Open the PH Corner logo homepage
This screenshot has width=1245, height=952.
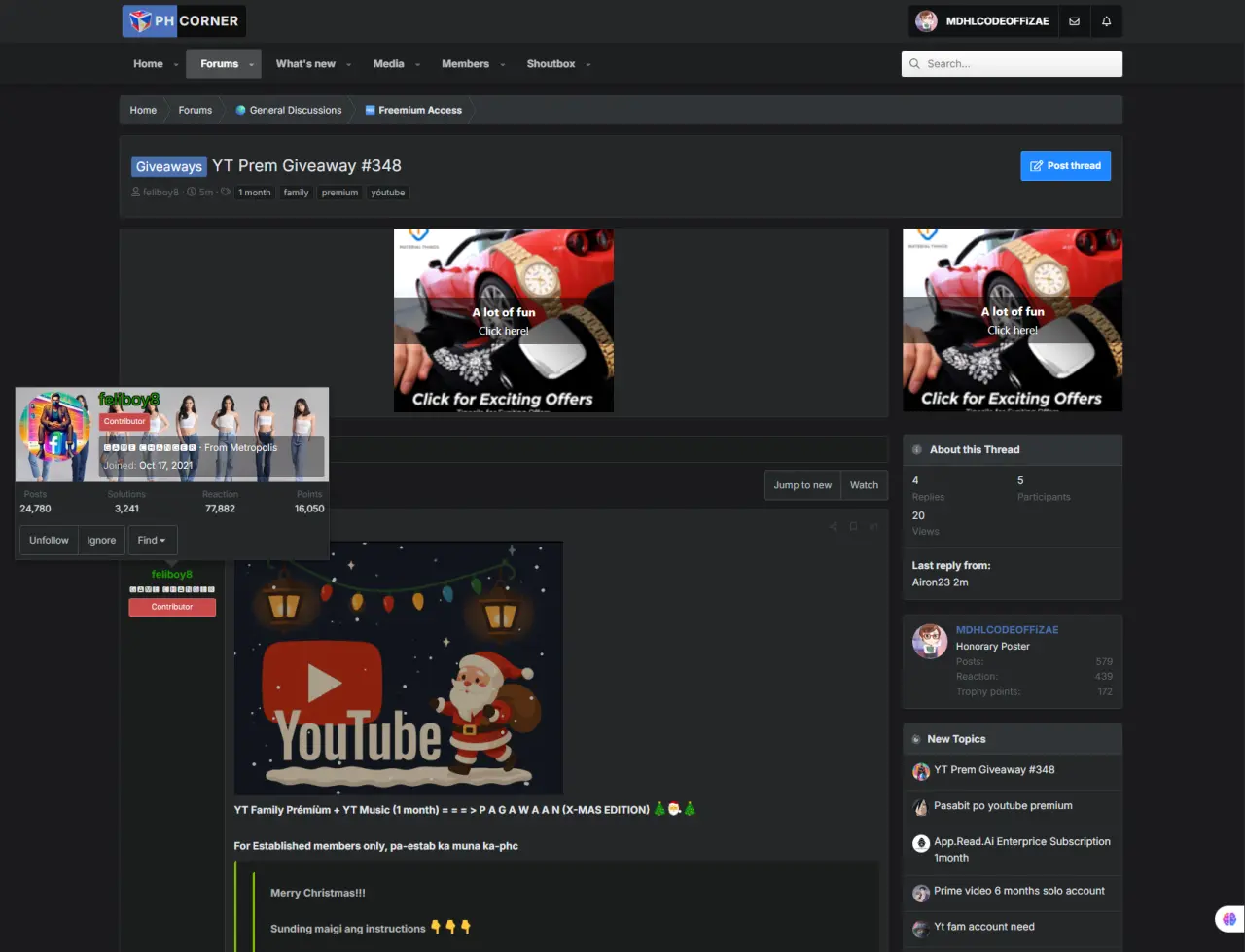pyautogui.click(x=184, y=20)
